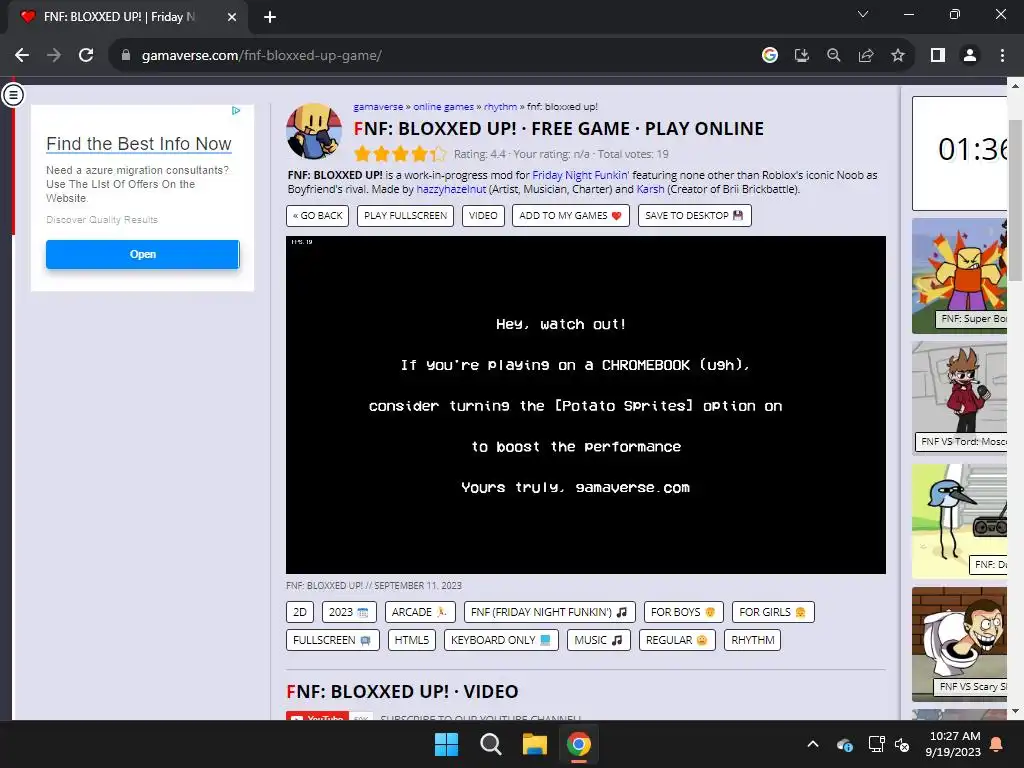Image resolution: width=1024 pixels, height=768 pixels.
Task: Select the MUSIC tag
Action: (598, 640)
